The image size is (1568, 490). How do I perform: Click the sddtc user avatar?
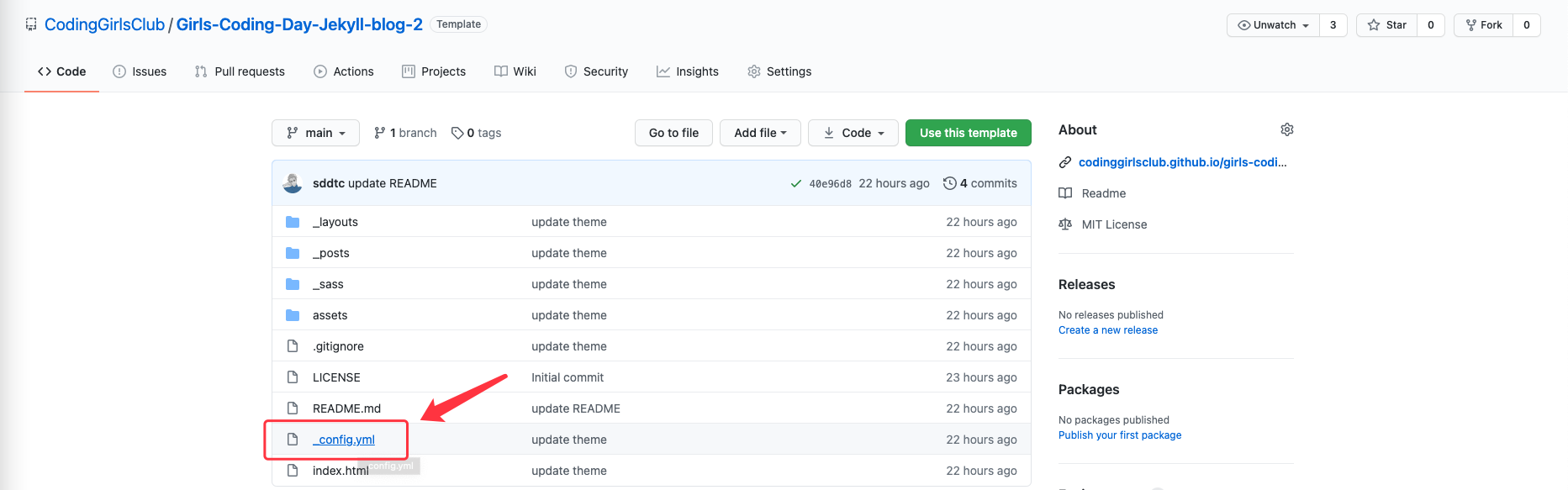[x=293, y=183]
